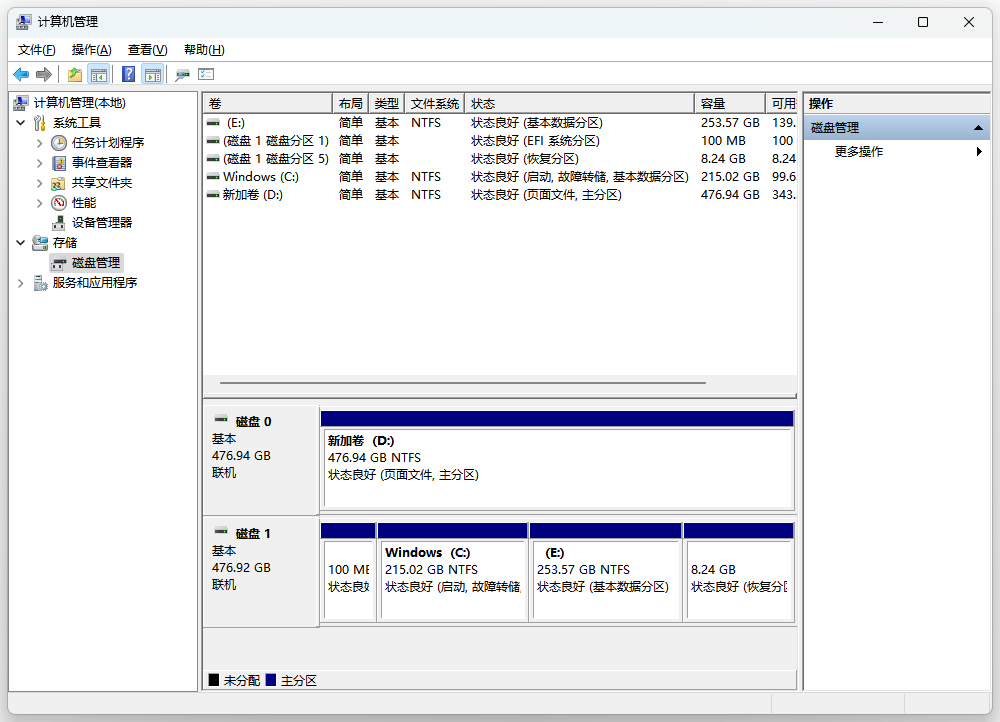The width and height of the screenshot is (1000, 722).
Task: Click 状态良好 (EFI 系统分区) status cell
Action: click(x=535, y=141)
